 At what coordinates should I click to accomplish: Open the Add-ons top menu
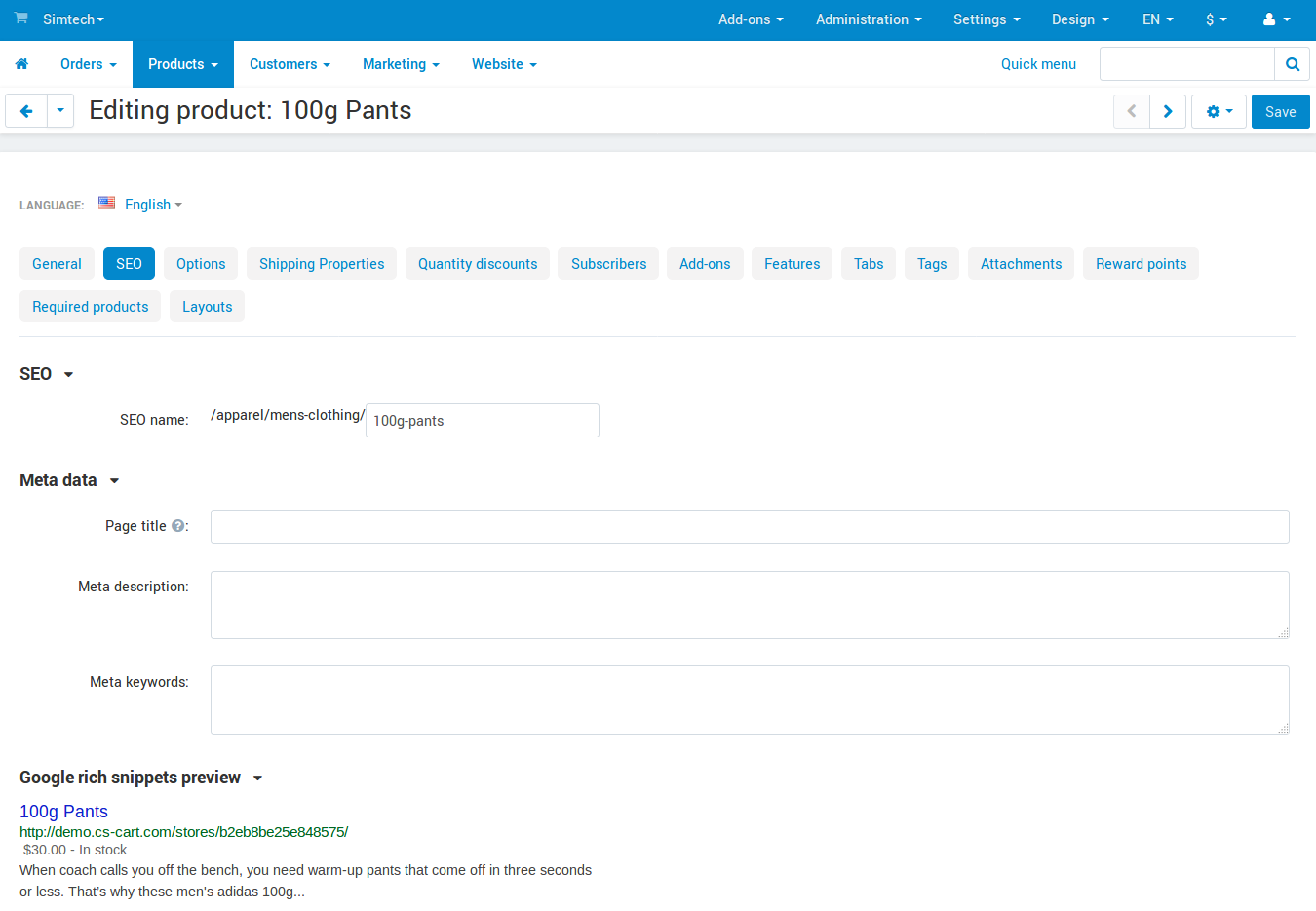pos(751,19)
